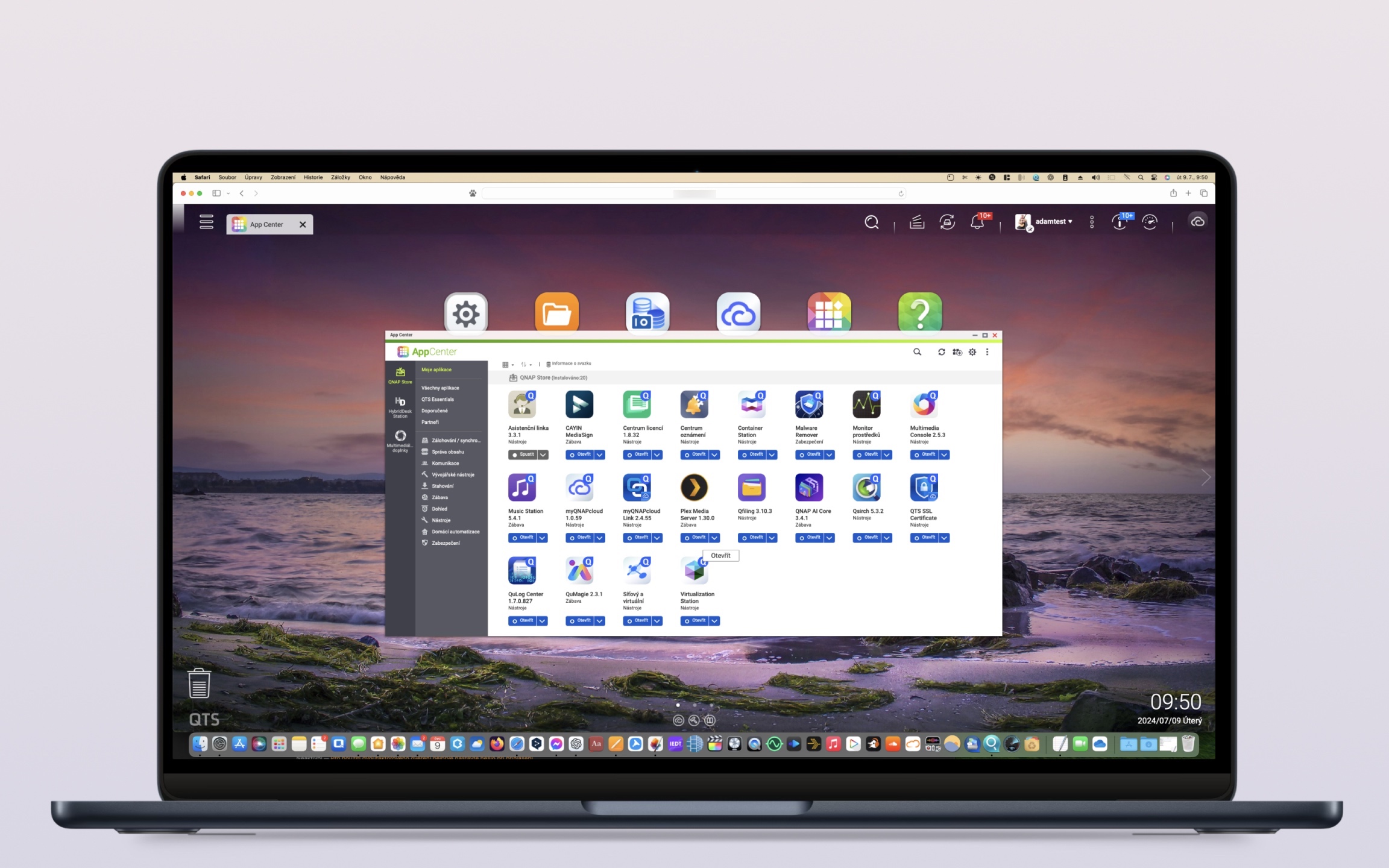Expand the Container Station options arrow
This screenshot has width=1389, height=868.
pyautogui.click(x=772, y=455)
